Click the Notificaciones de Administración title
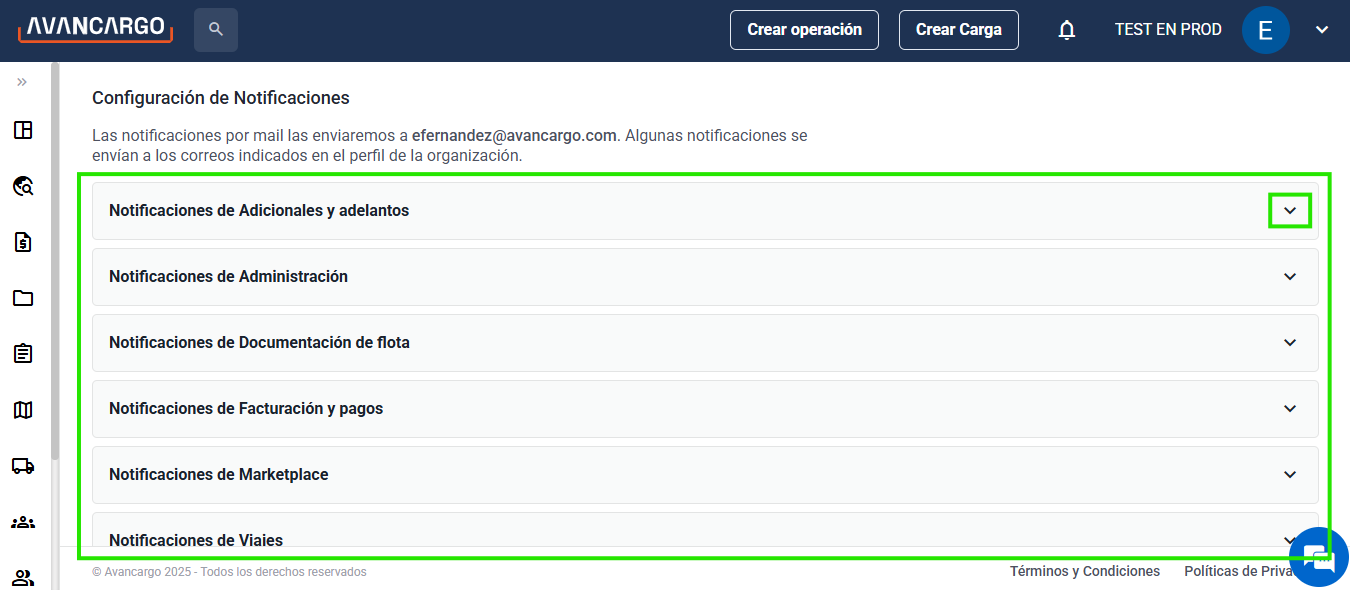Image resolution: width=1350 pixels, height=590 pixels. (228, 277)
